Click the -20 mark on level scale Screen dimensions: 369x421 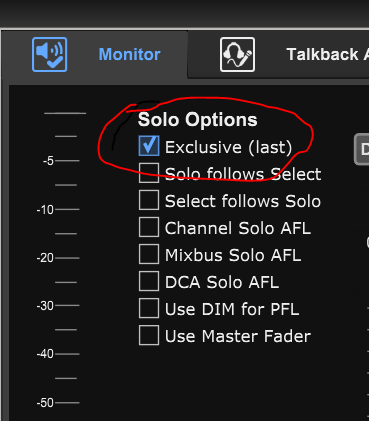click(x=45, y=258)
